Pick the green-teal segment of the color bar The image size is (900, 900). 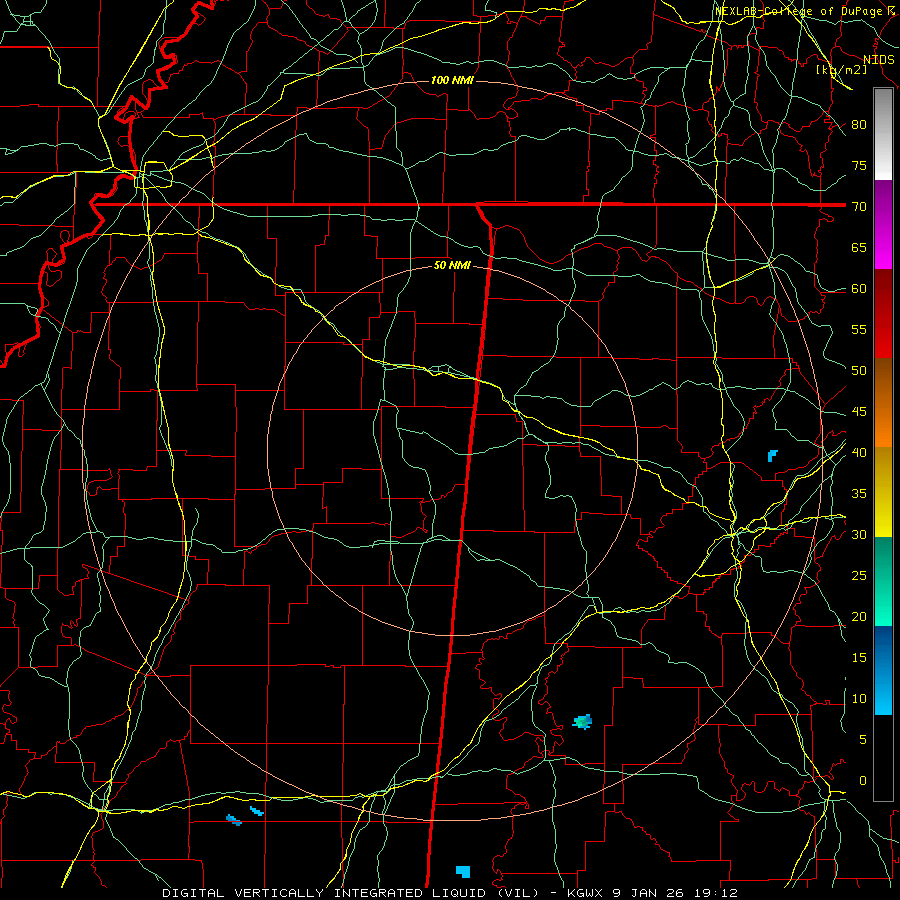point(883,581)
